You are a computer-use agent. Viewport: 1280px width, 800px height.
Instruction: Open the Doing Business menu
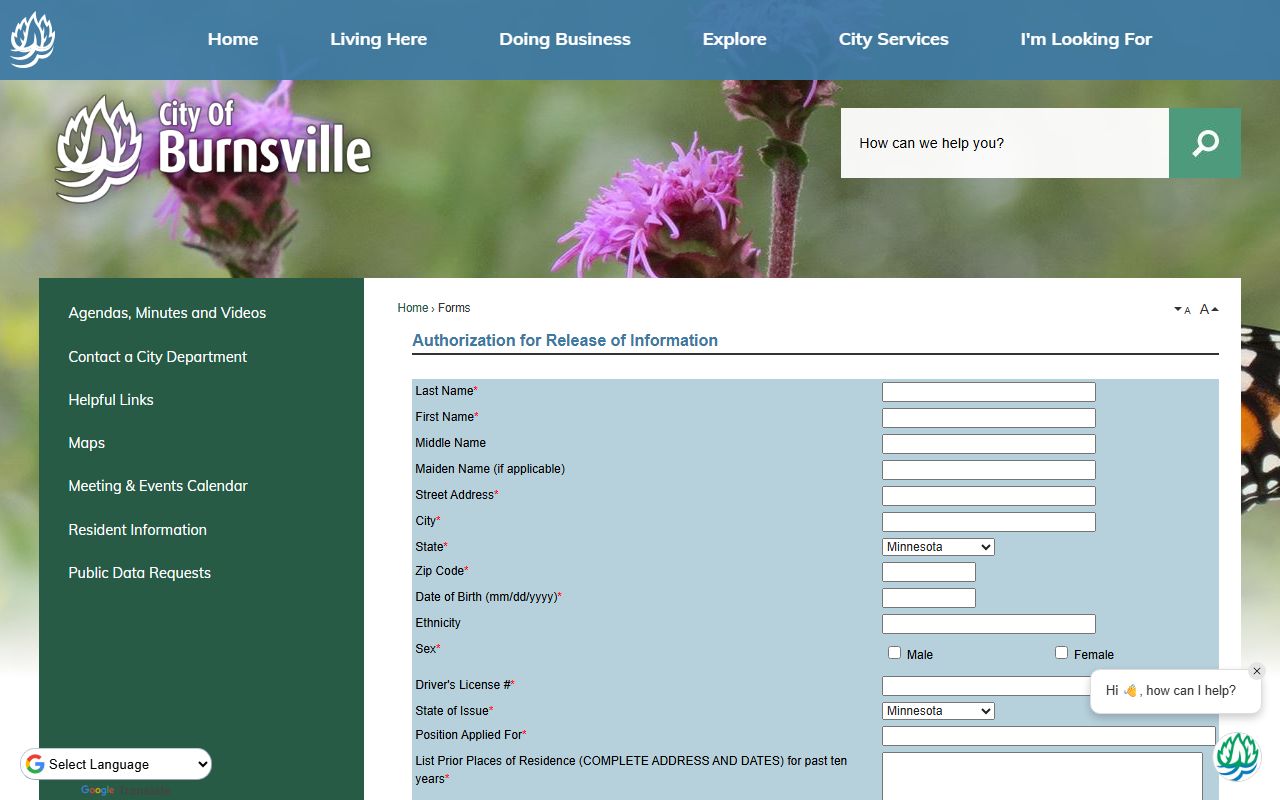point(565,39)
